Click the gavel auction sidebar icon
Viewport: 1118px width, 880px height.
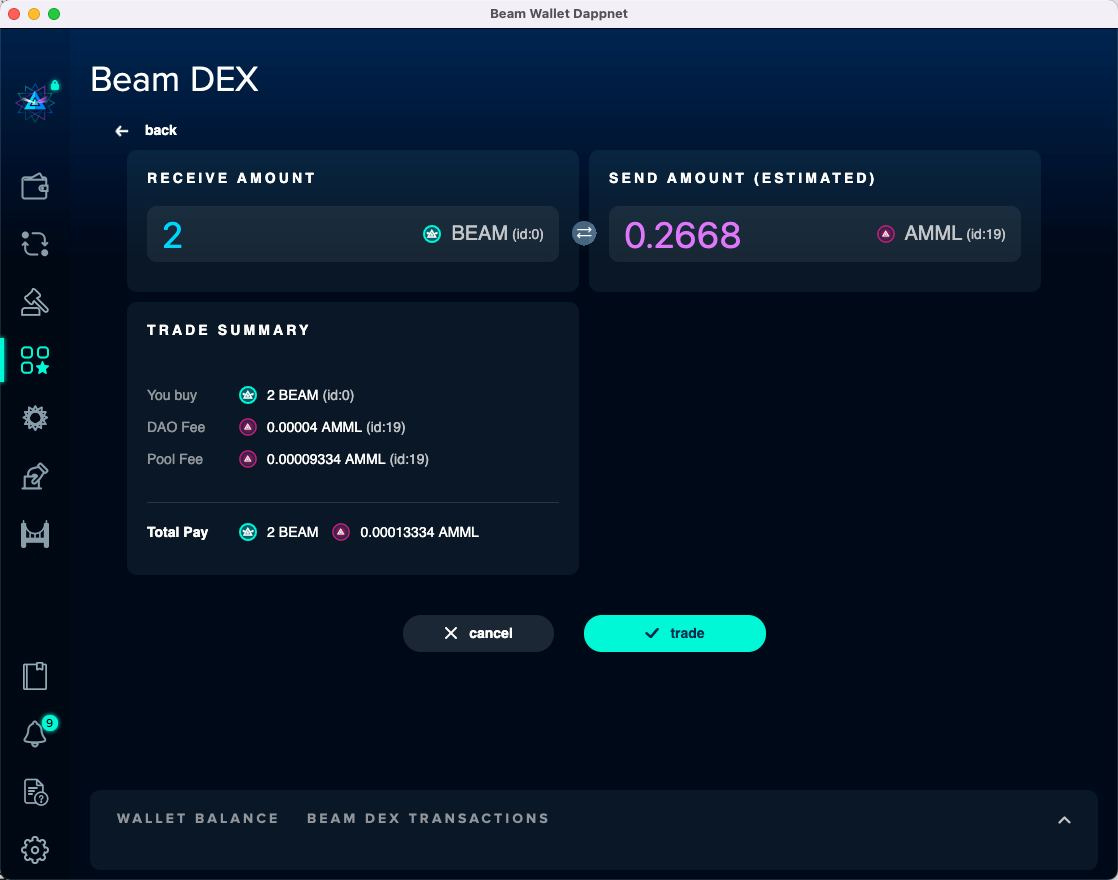(34, 302)
